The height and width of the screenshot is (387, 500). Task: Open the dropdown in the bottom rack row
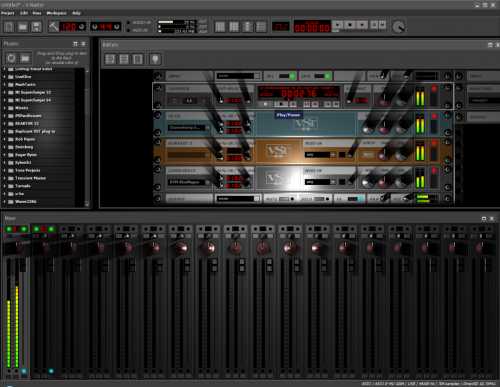tap(238, 199)
